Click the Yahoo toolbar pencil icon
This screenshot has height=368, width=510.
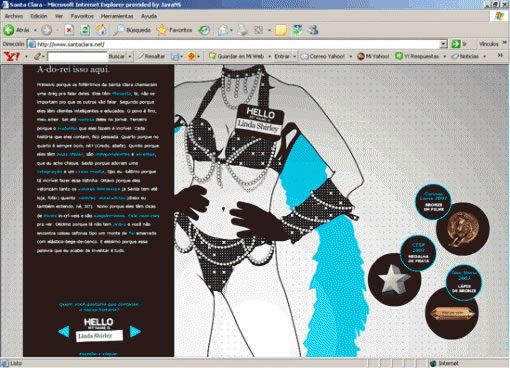(x=37, y=56)
